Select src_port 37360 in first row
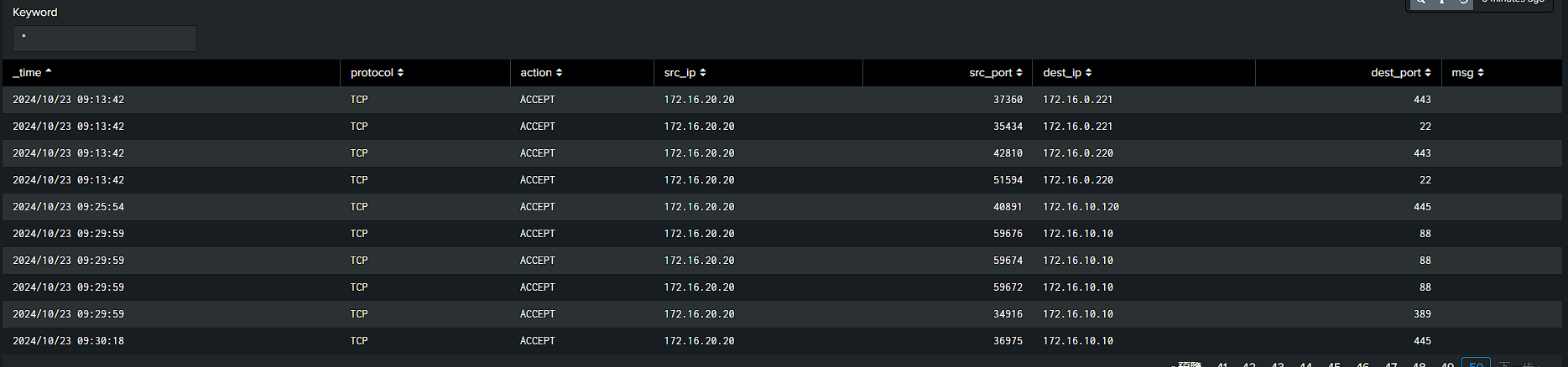 click(x=1008, y=100)
